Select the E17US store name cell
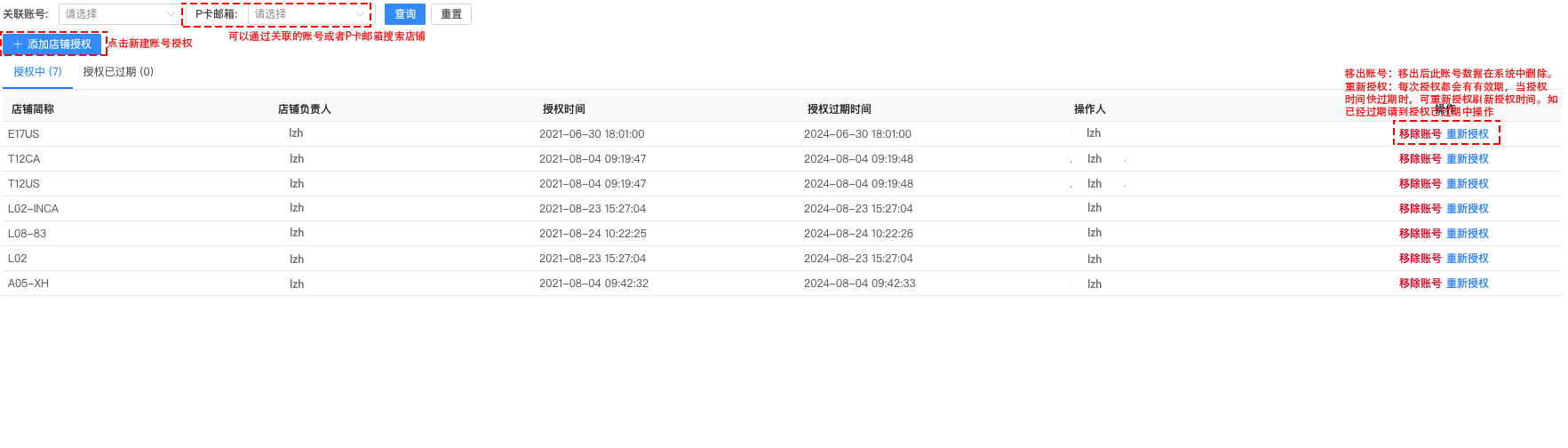 point(24,134)
